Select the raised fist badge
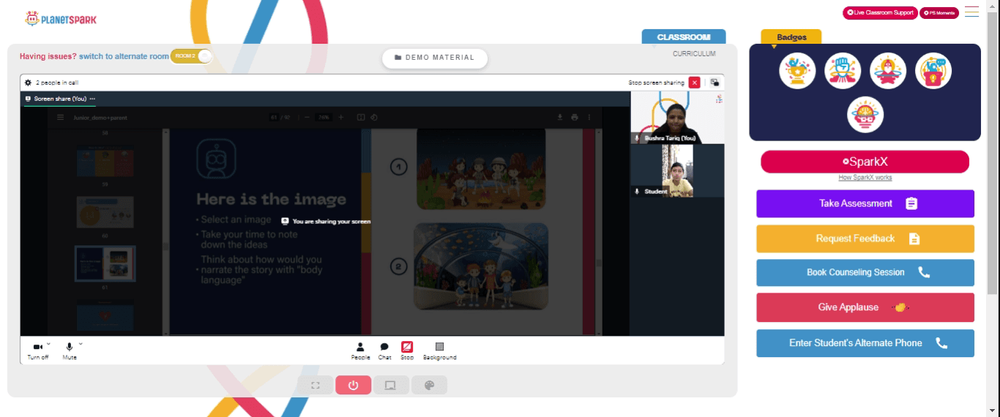The height and width of the screenshot is (417, 1000). 842,71
